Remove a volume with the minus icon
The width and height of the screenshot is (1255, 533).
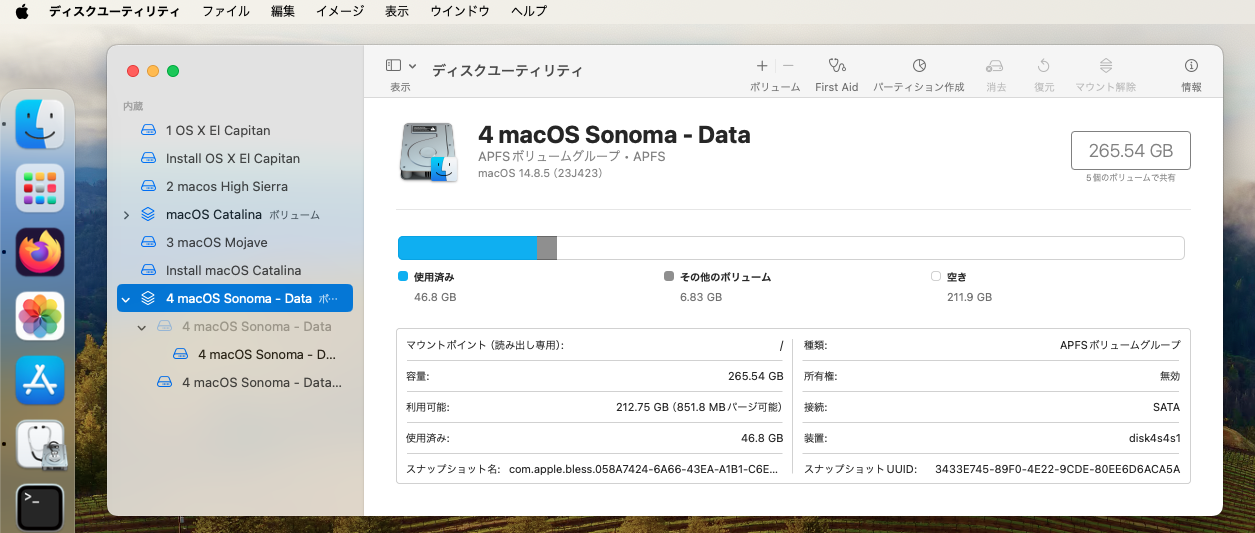pyautogui.click(x=788, y=66)
